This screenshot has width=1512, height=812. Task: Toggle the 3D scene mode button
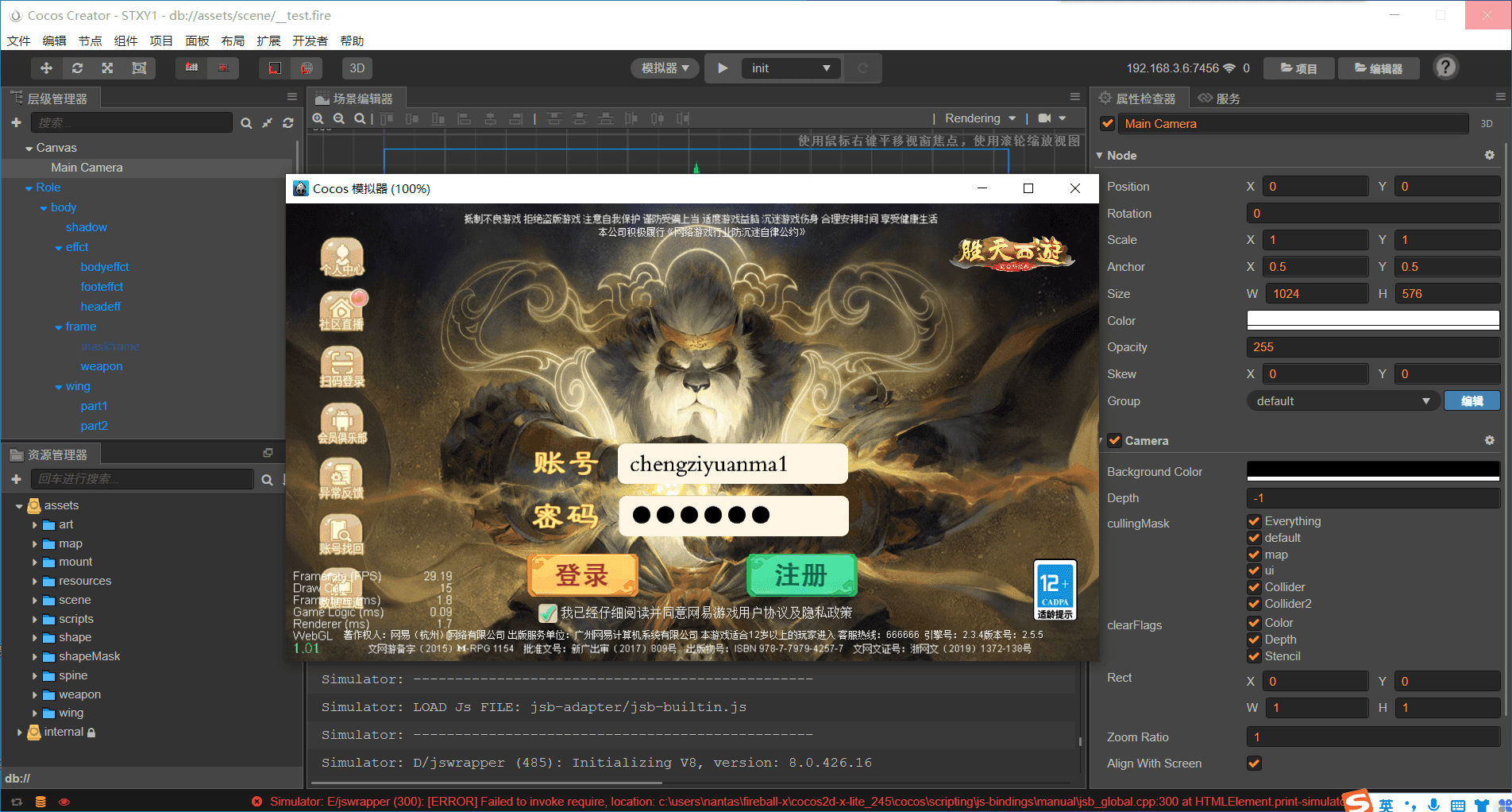click(x=357, y=68)
